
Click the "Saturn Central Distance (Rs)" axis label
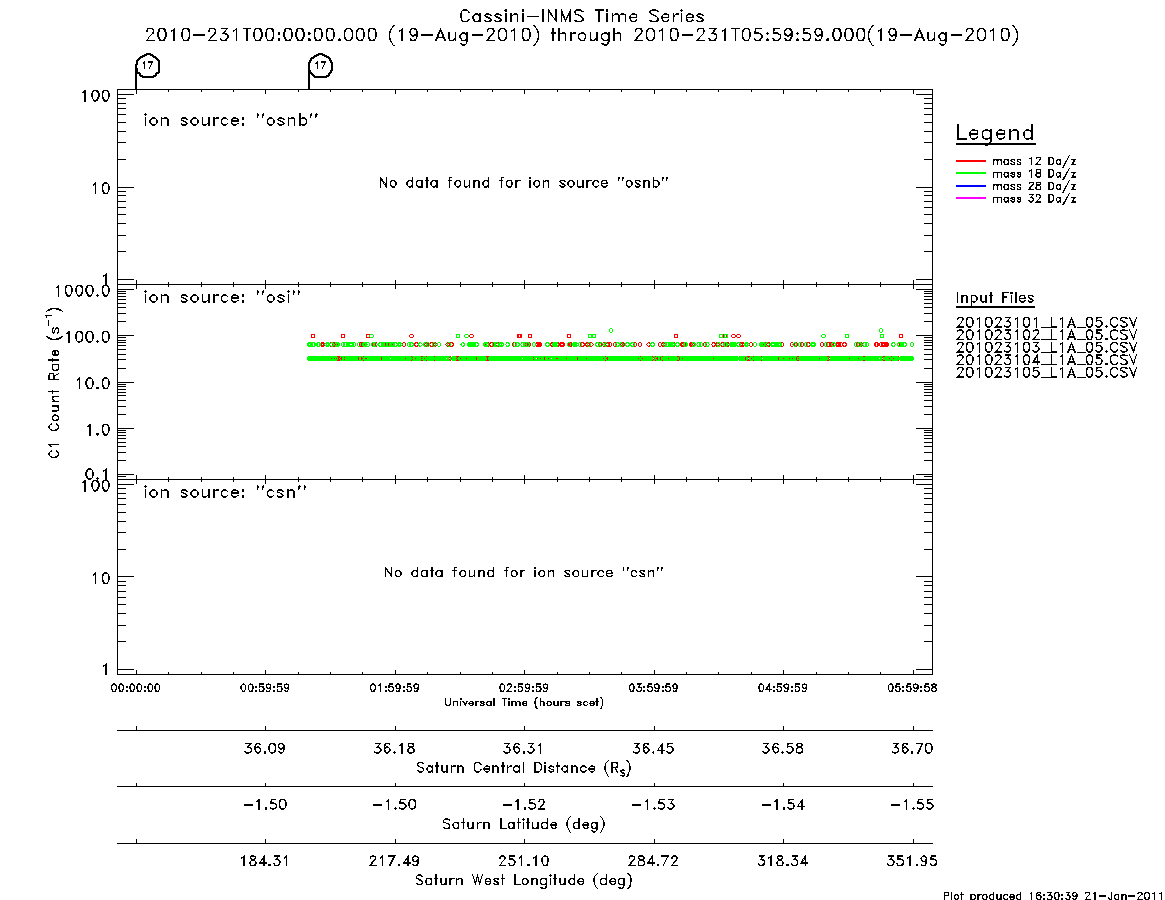(524, 768)
